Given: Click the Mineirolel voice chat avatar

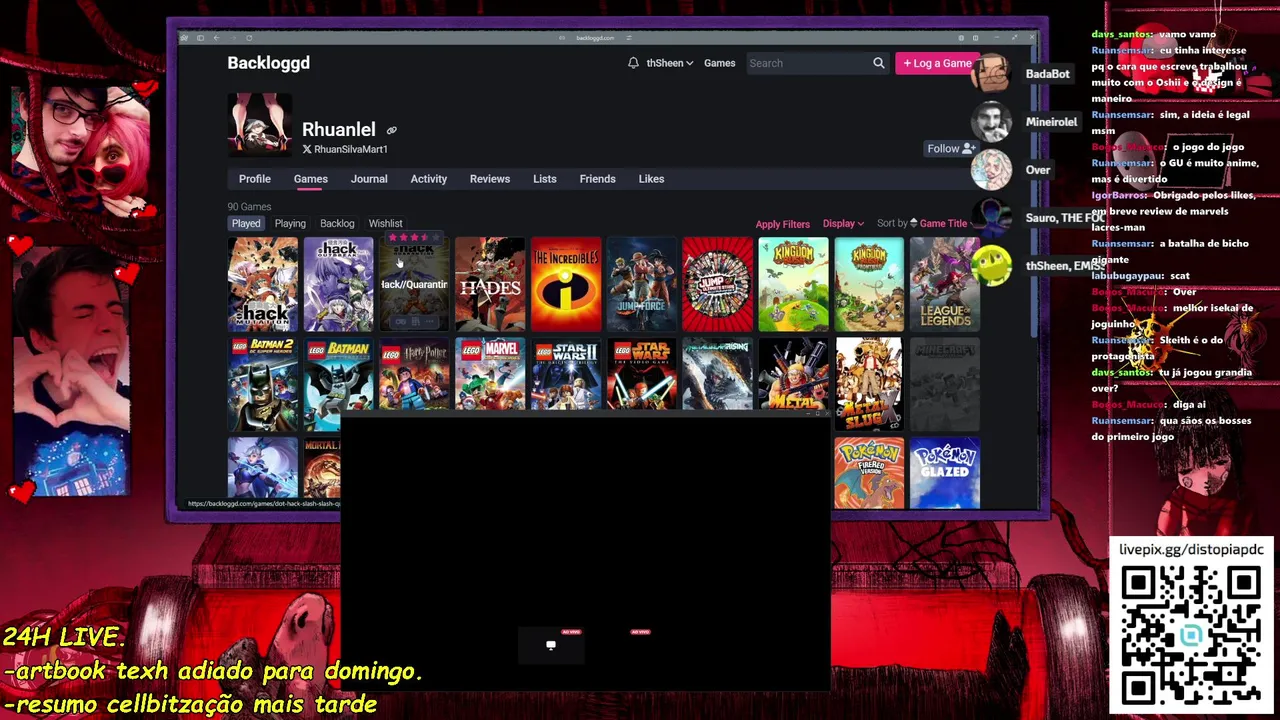Looking at the screenshot, I should coord(991,122).
